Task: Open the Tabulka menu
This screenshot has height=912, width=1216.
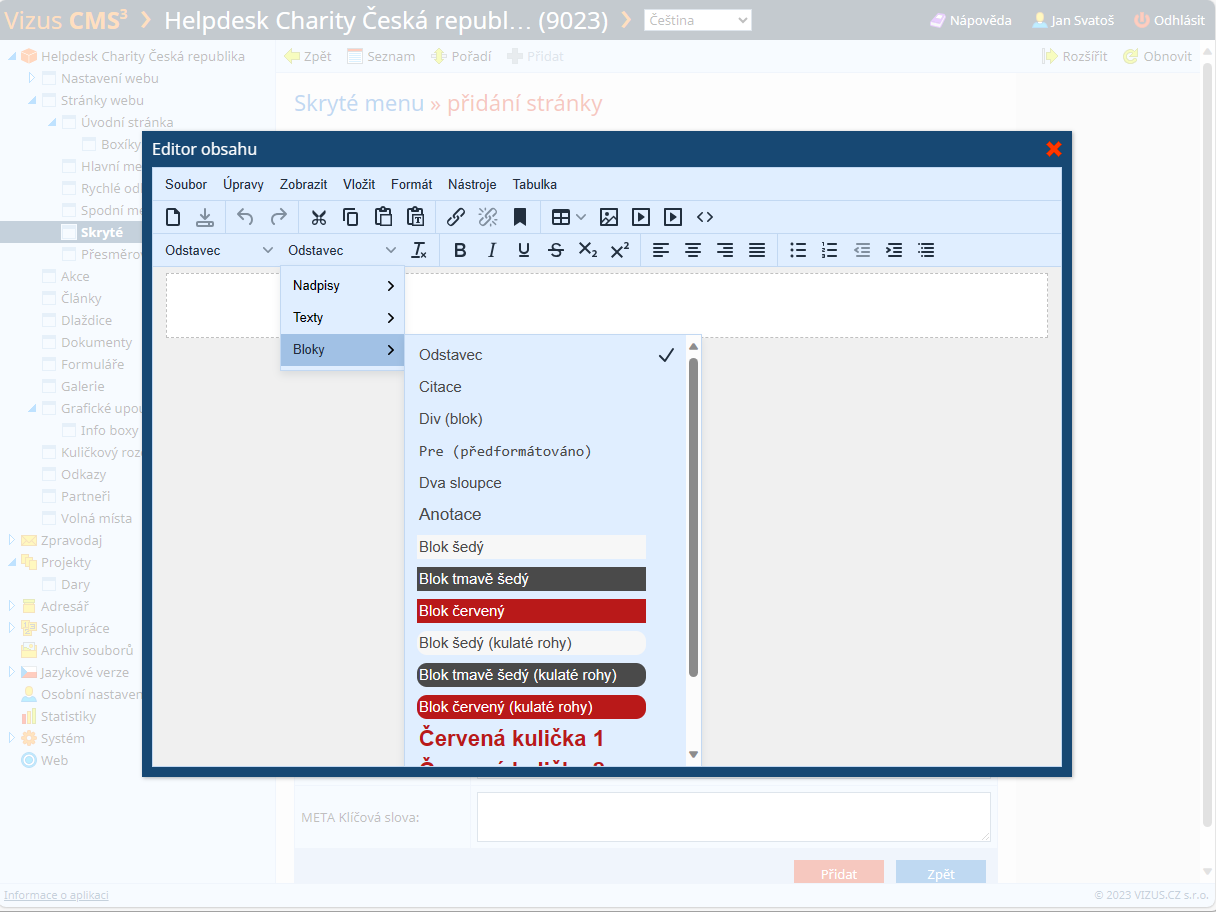Action: (535, 184)
